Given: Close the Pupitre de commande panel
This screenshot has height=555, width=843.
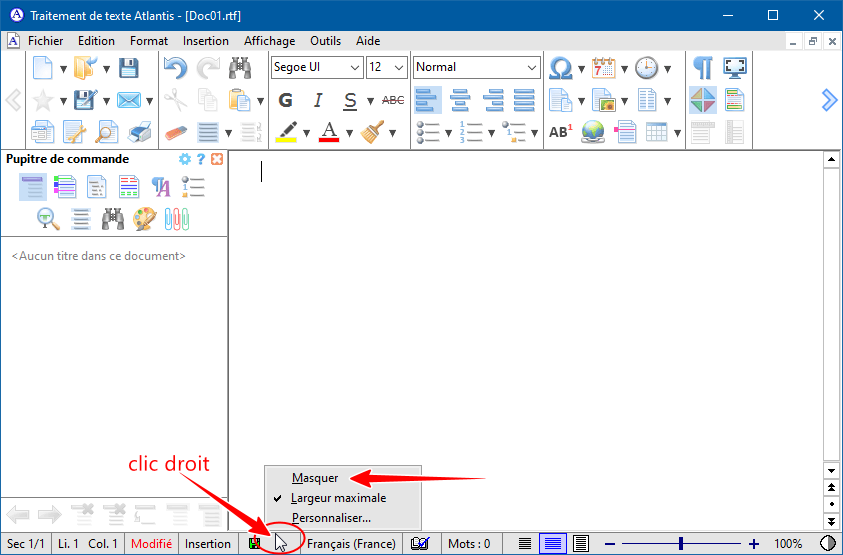Looking at the screenshot, I should click(x=217, y=159).
